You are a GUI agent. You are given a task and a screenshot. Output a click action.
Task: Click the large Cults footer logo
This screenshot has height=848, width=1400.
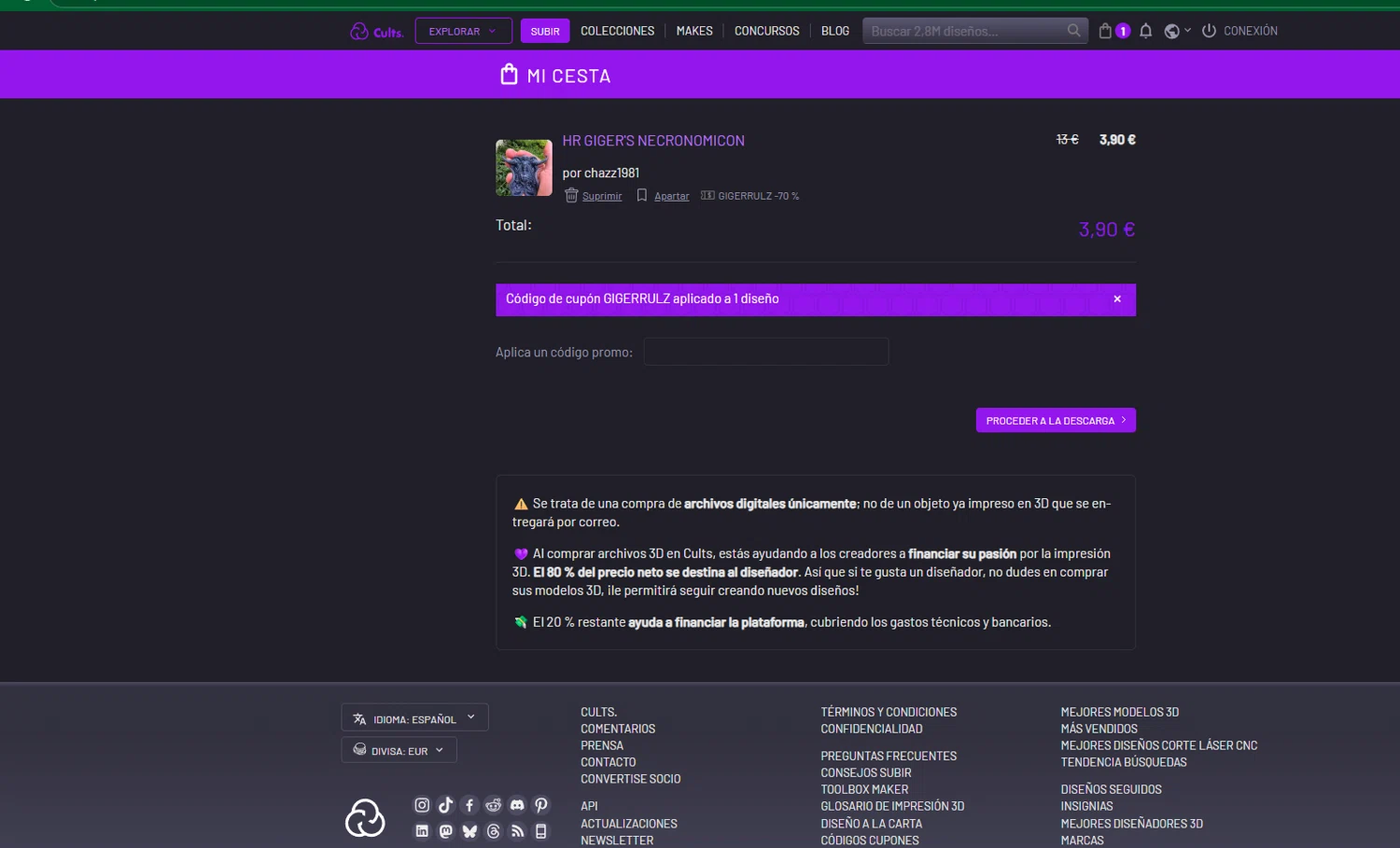(365, 818)
